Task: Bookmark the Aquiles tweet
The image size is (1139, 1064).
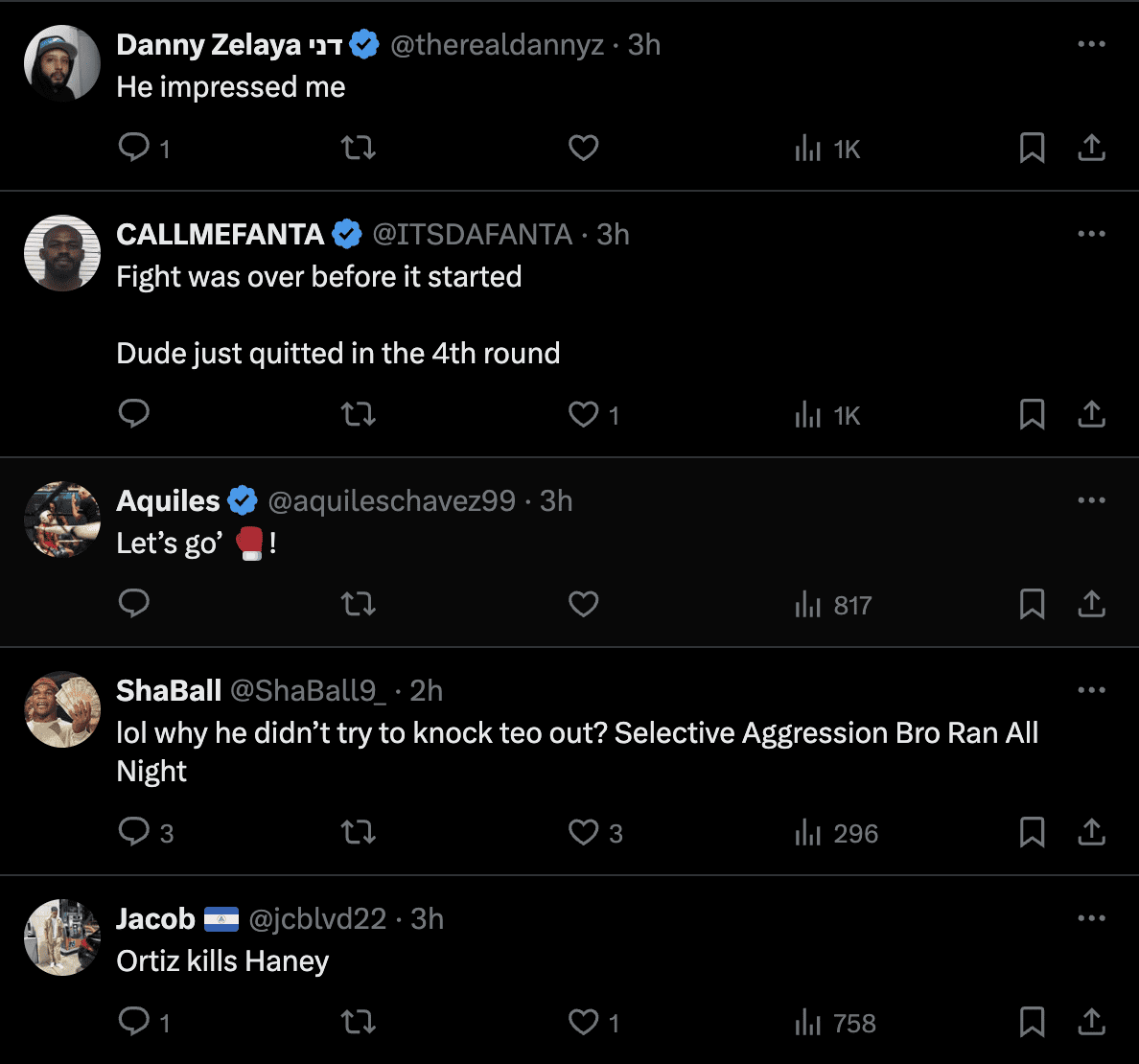Action: [x=1032, y=604]
